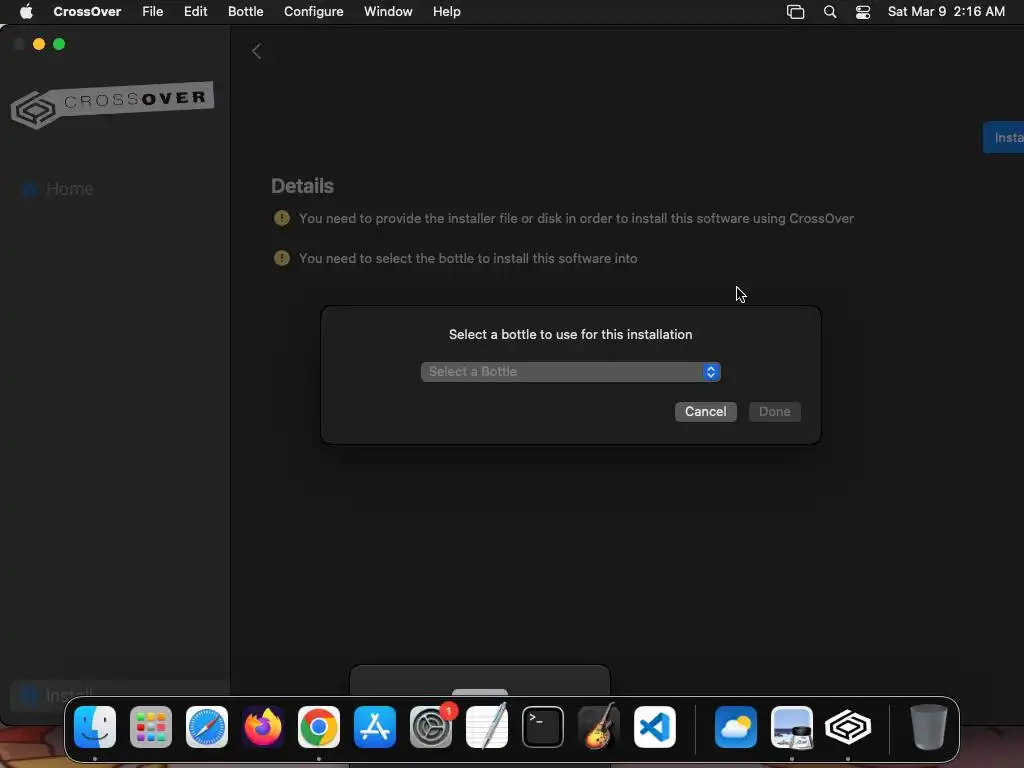Image resolution: width=1024 pixels, height=768 pixels.
Task: Click the date and time in menu bar
Action: [x=946, y=11]
